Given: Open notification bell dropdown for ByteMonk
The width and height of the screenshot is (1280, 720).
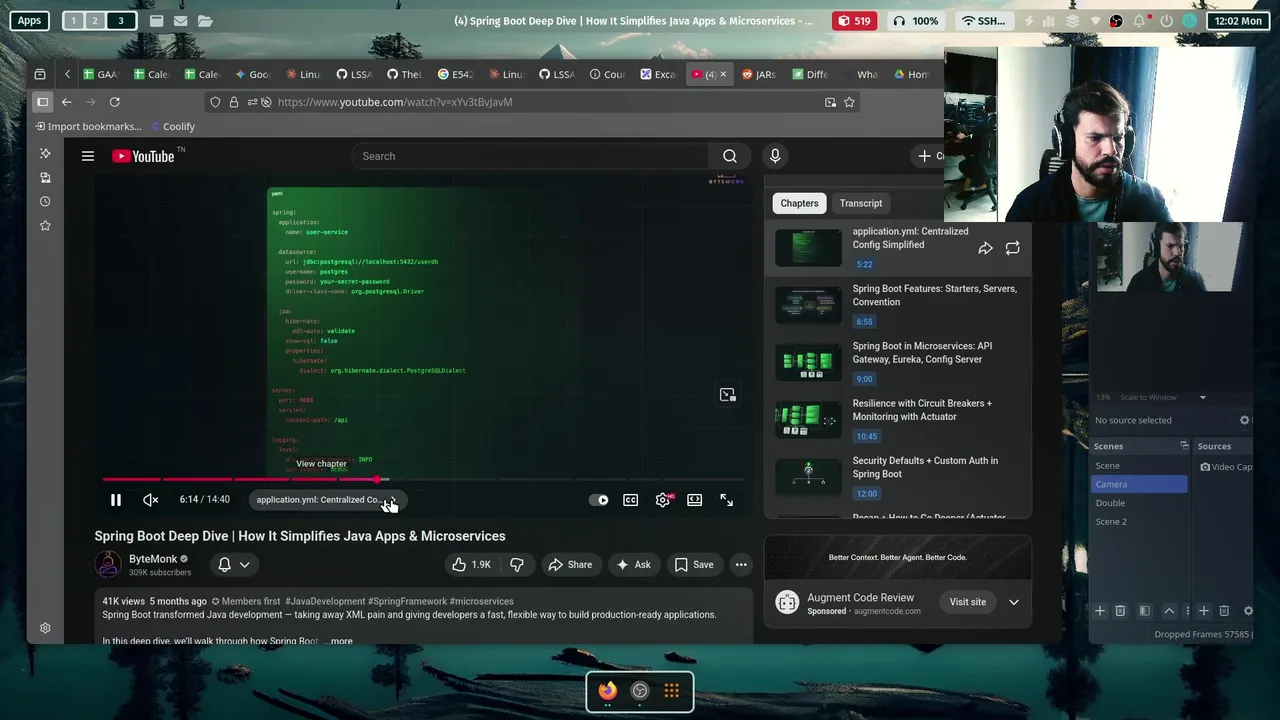Looking at the screenshot, I should coord(234,565).
